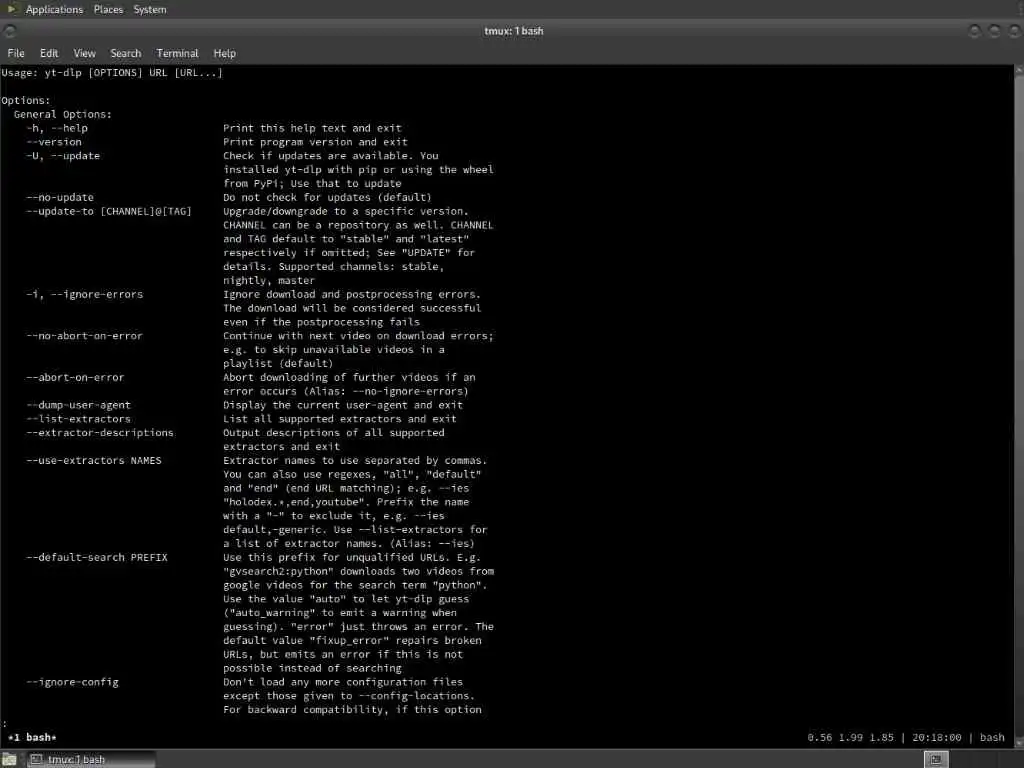Click the workspace switcher icon in bottom panel
Image resolution: width=1024 pixels, height=768 pixels.
click(936, 759)
